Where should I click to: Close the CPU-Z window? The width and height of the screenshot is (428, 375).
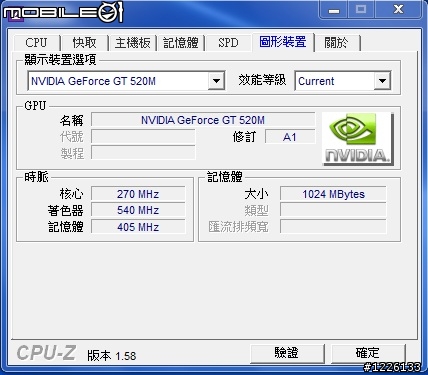tap(398, 10)
